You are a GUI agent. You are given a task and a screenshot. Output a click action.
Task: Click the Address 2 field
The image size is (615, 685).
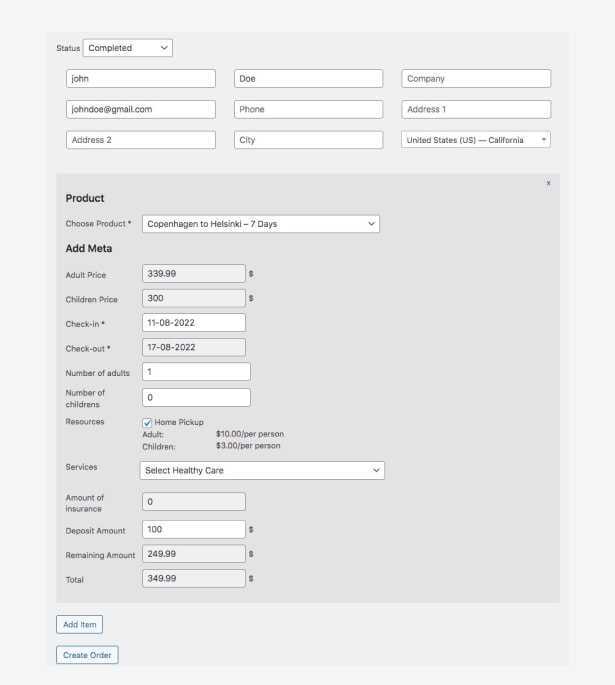(141, 140)
